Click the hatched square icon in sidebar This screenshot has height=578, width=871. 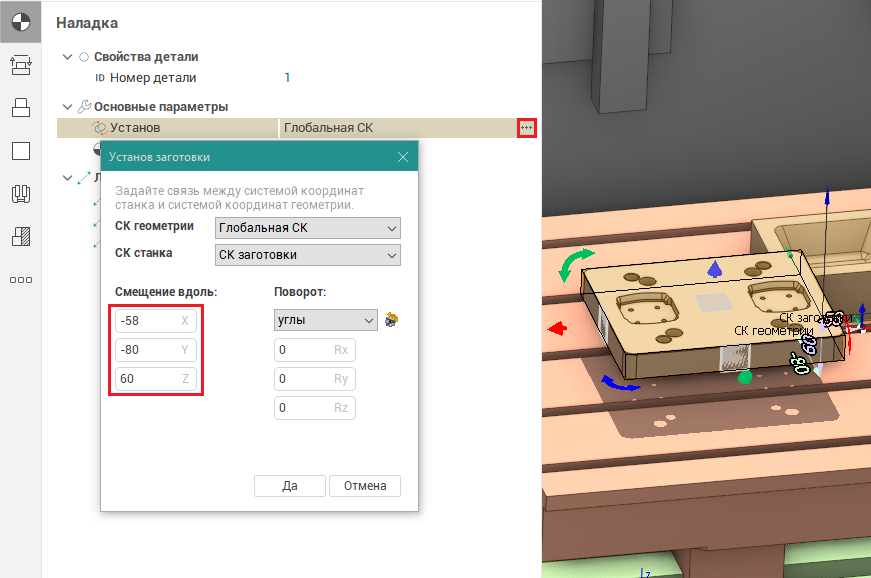21,237
